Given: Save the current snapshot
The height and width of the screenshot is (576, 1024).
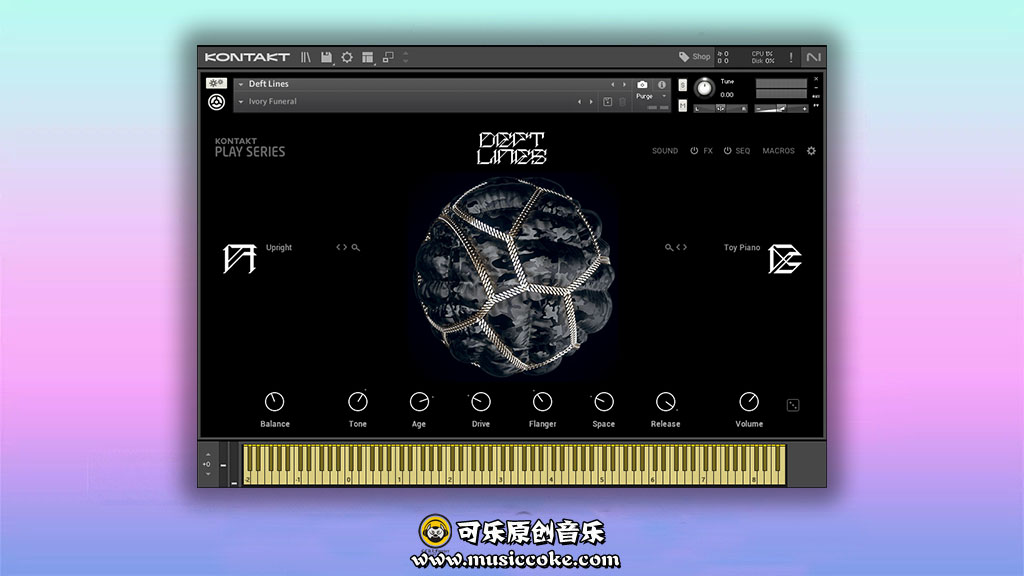Looking at the screenshot, I should (x=607, y=102).
